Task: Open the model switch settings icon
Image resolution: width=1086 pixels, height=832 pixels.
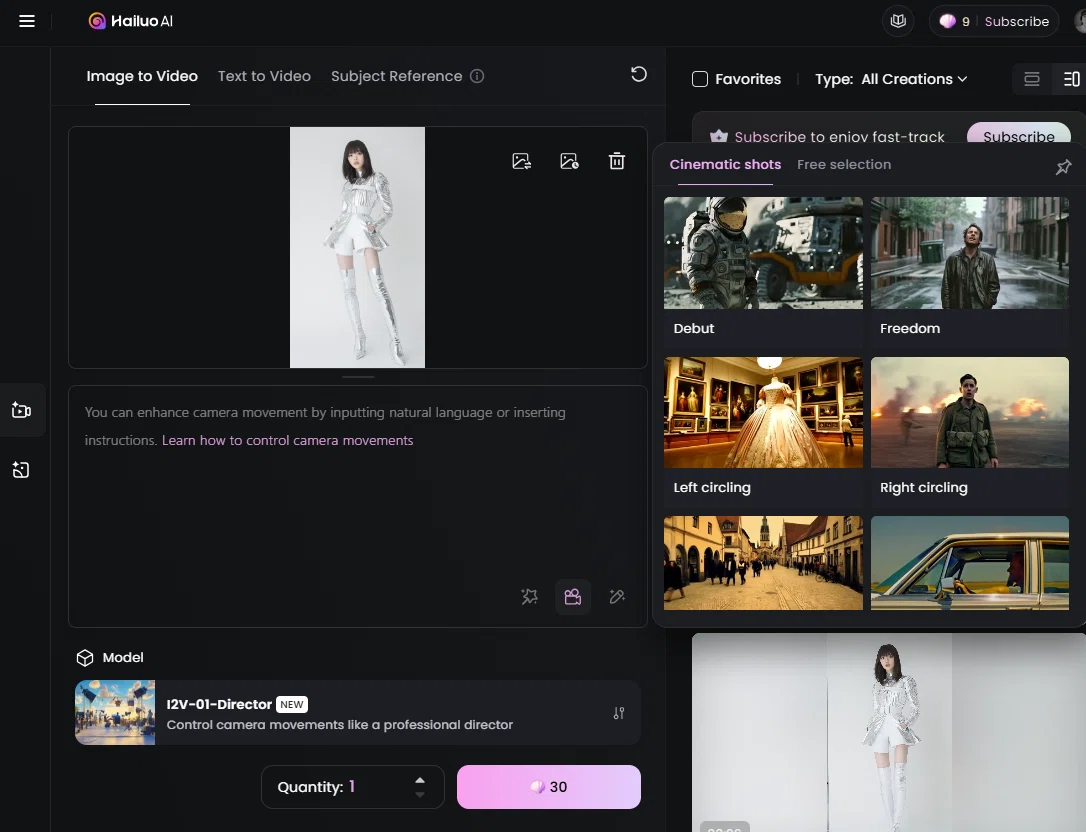Action: (619, 713)
